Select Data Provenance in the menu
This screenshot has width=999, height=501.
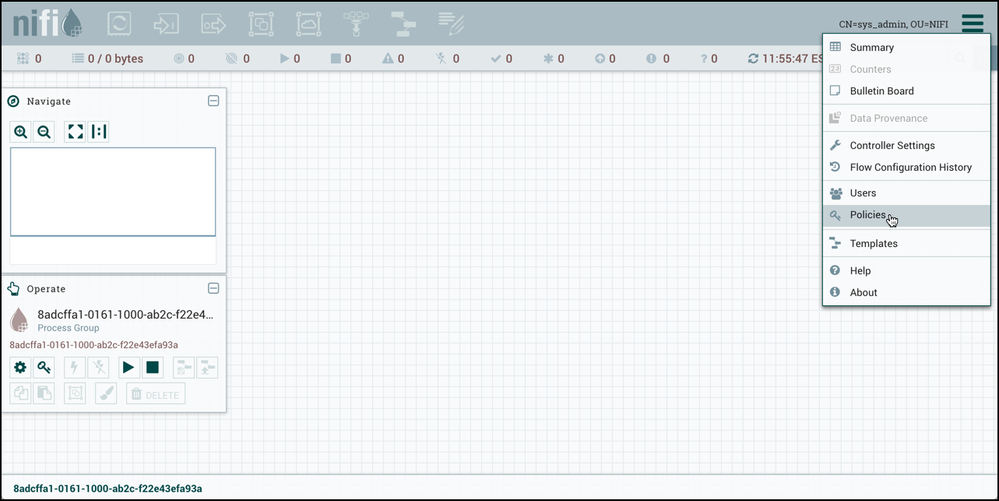[x=906, y=118]
